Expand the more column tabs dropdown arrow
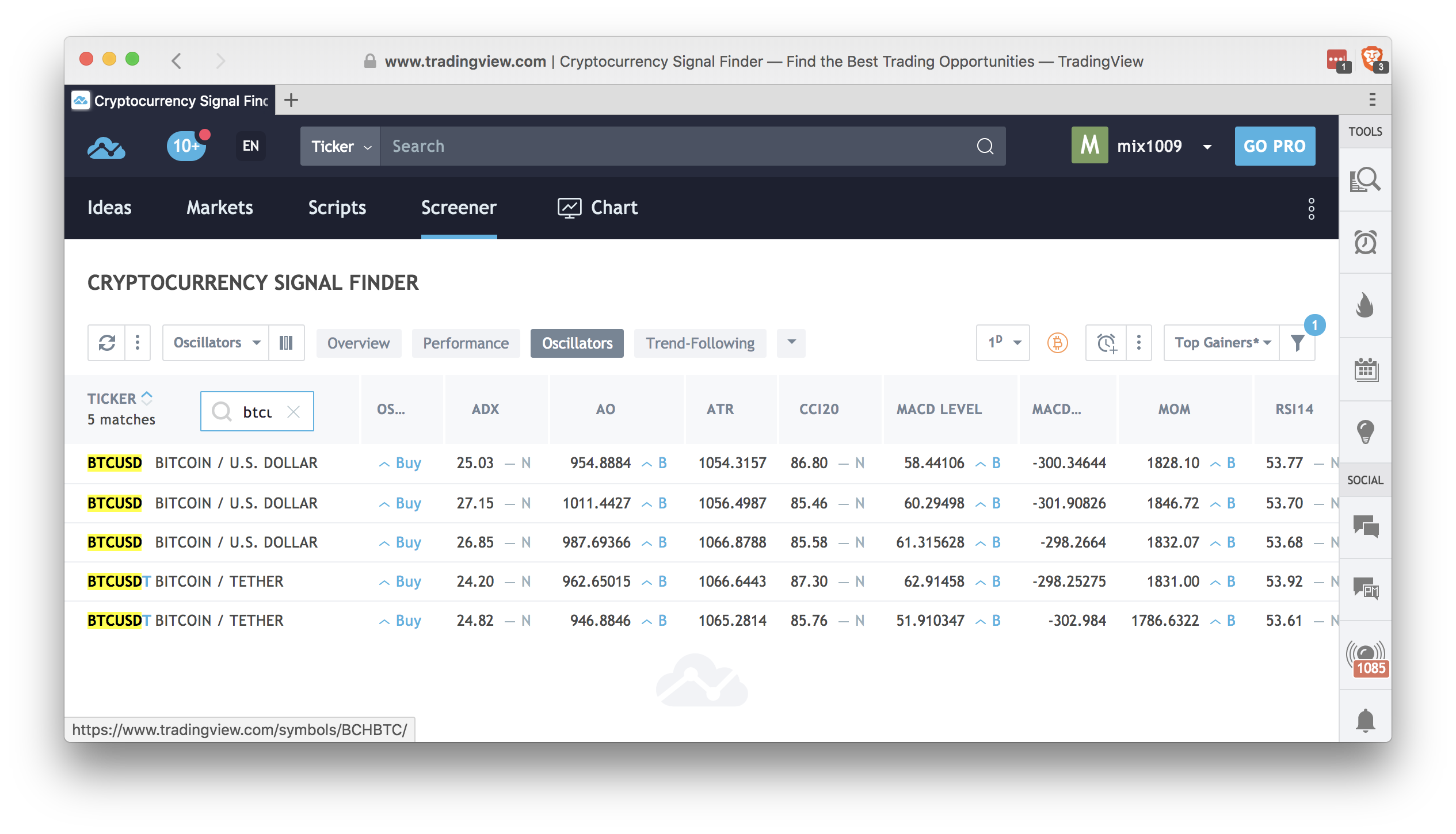The width and height of the screenshot is (1456, 834). click(791, 343)
